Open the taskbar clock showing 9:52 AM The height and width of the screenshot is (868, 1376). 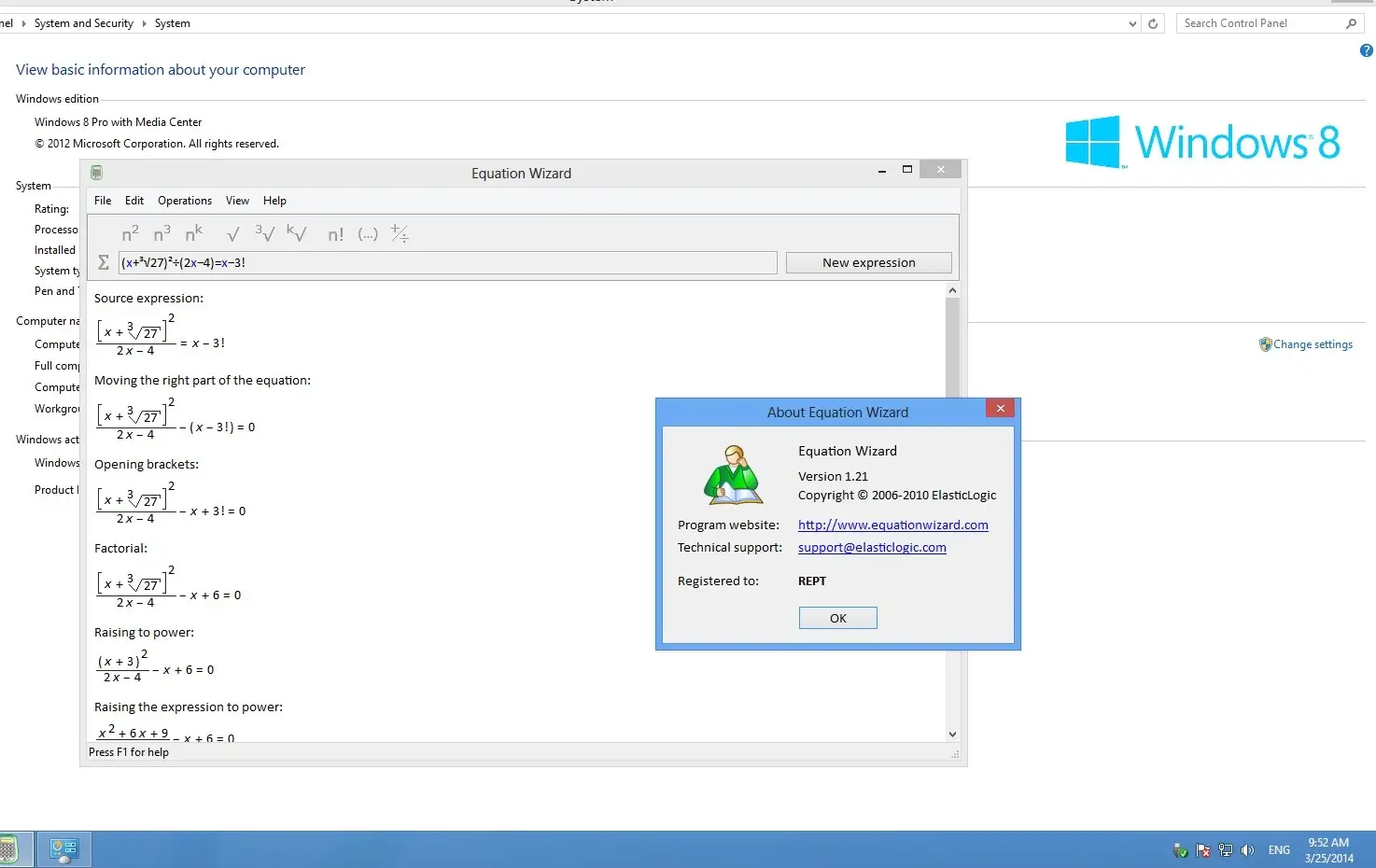(x=1328, y=850)
